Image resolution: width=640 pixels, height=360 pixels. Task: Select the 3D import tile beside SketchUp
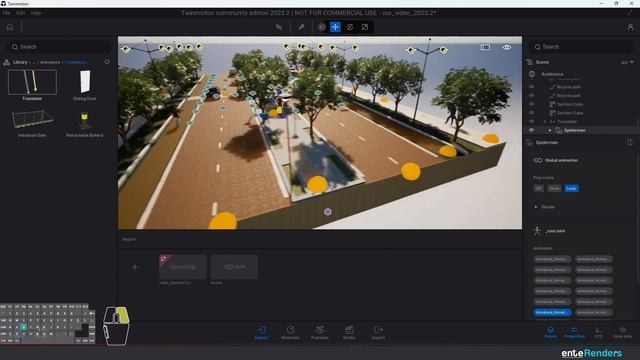click(x=234, y=267)
